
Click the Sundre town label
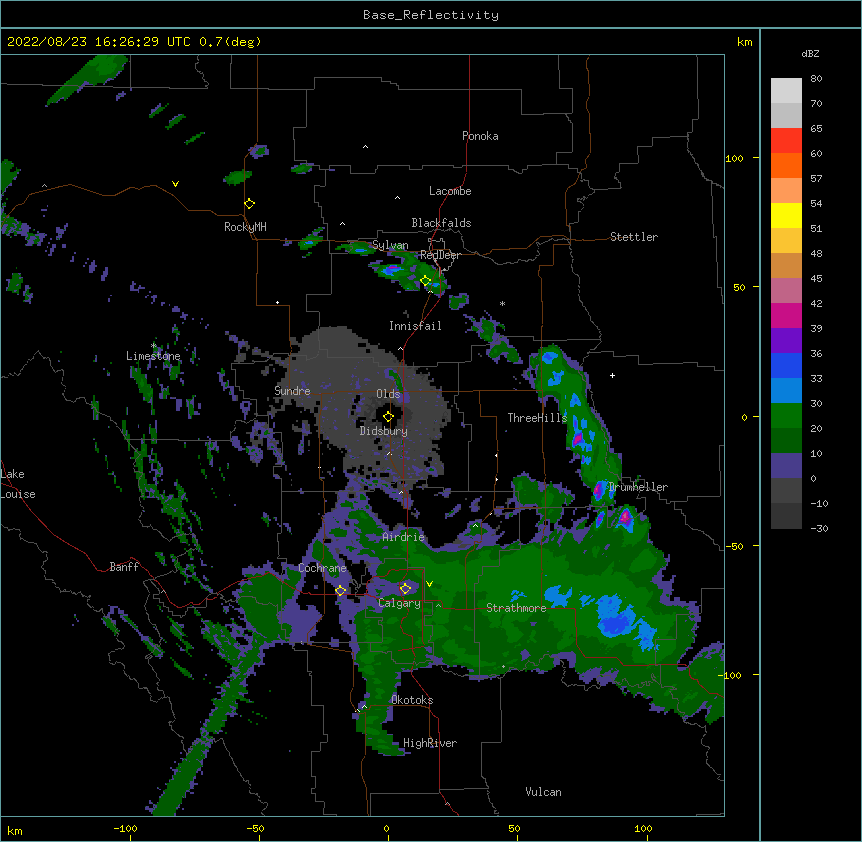pos(292,391)
